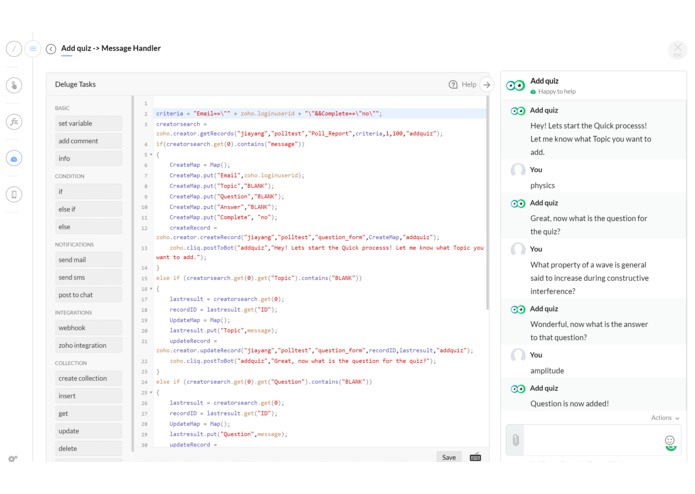695x494 pixels.
Task: Select the 'delete' collection task
Action: 88,448
